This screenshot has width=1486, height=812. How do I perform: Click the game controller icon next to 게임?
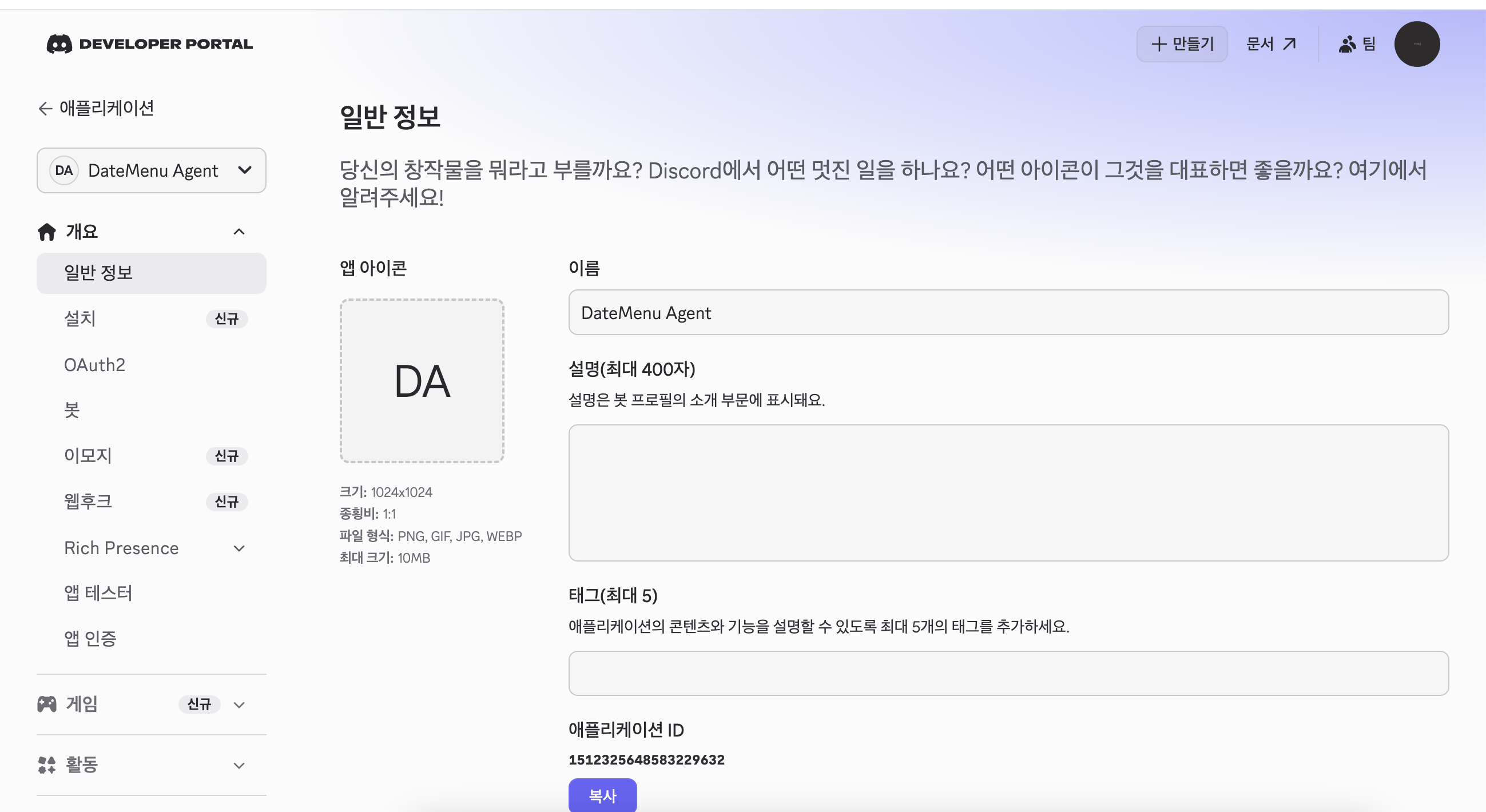pos(47,704)
